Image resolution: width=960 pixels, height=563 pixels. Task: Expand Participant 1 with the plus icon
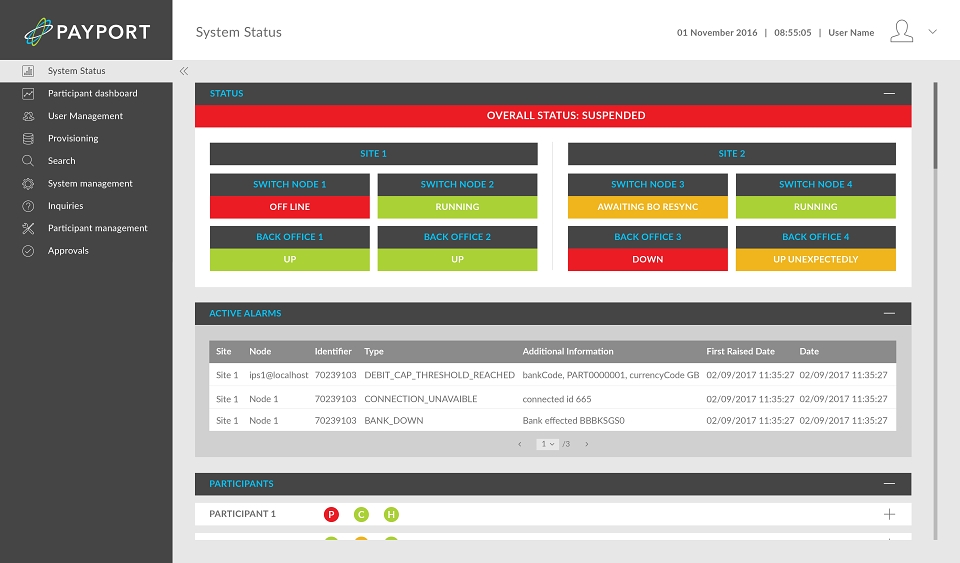pos(889,515)
